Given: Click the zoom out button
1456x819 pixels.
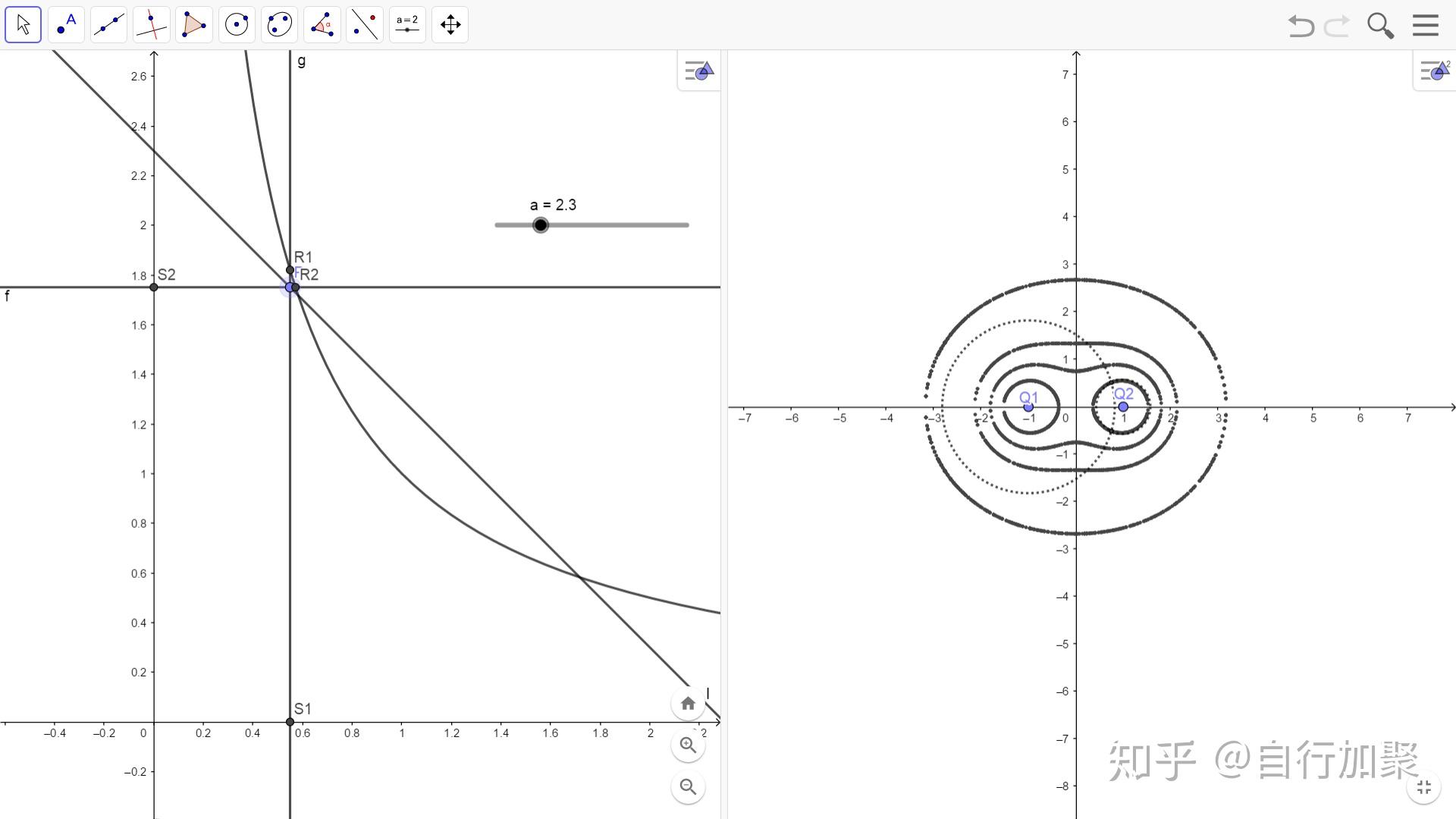Looking at the screenshot, I should click(688, 787).
